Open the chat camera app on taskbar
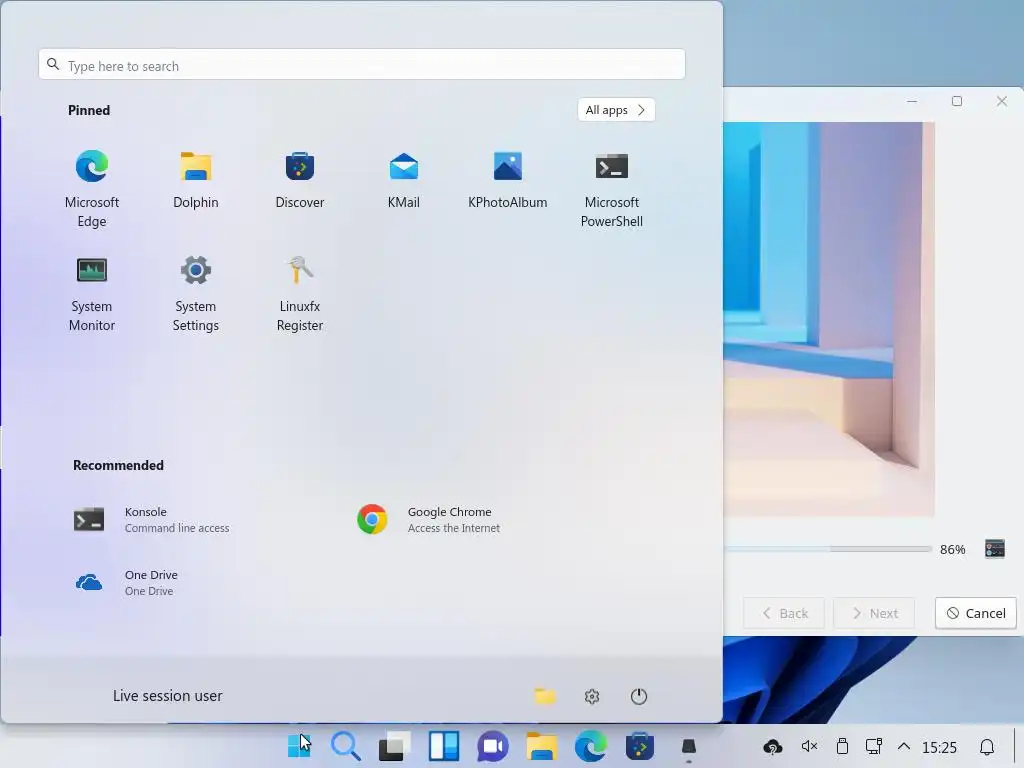The width and height of the screenshot is (1024, 768). click(x=492, y=746)
